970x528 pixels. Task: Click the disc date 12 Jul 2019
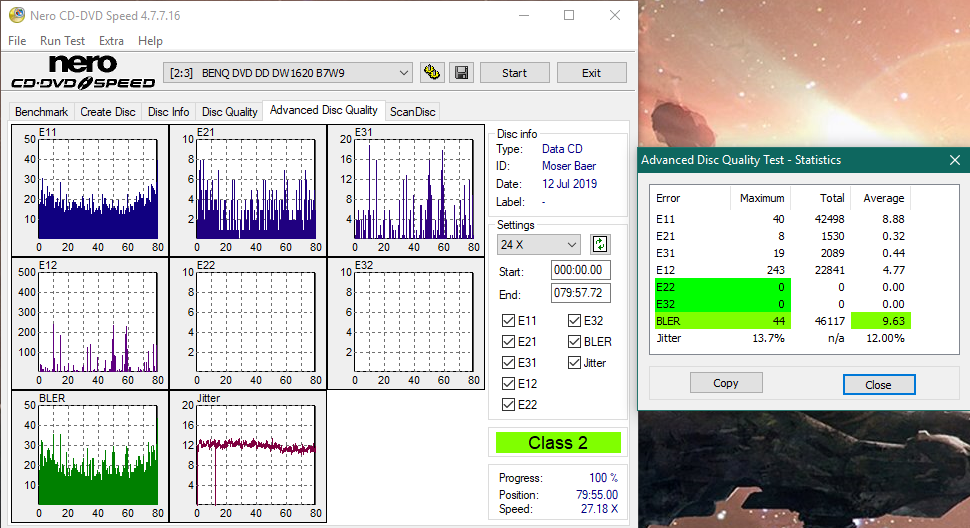[x=569, y=184]
